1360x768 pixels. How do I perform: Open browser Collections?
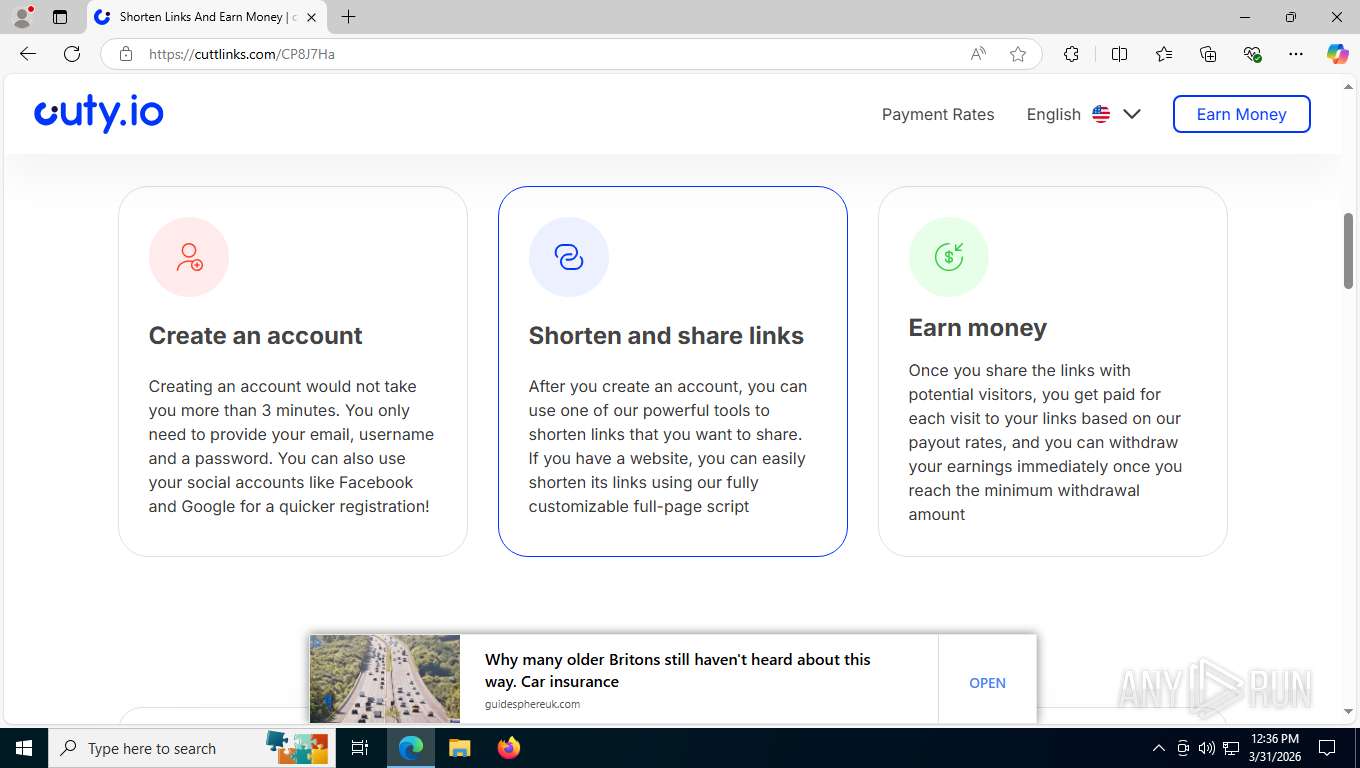coord(1208,54)
